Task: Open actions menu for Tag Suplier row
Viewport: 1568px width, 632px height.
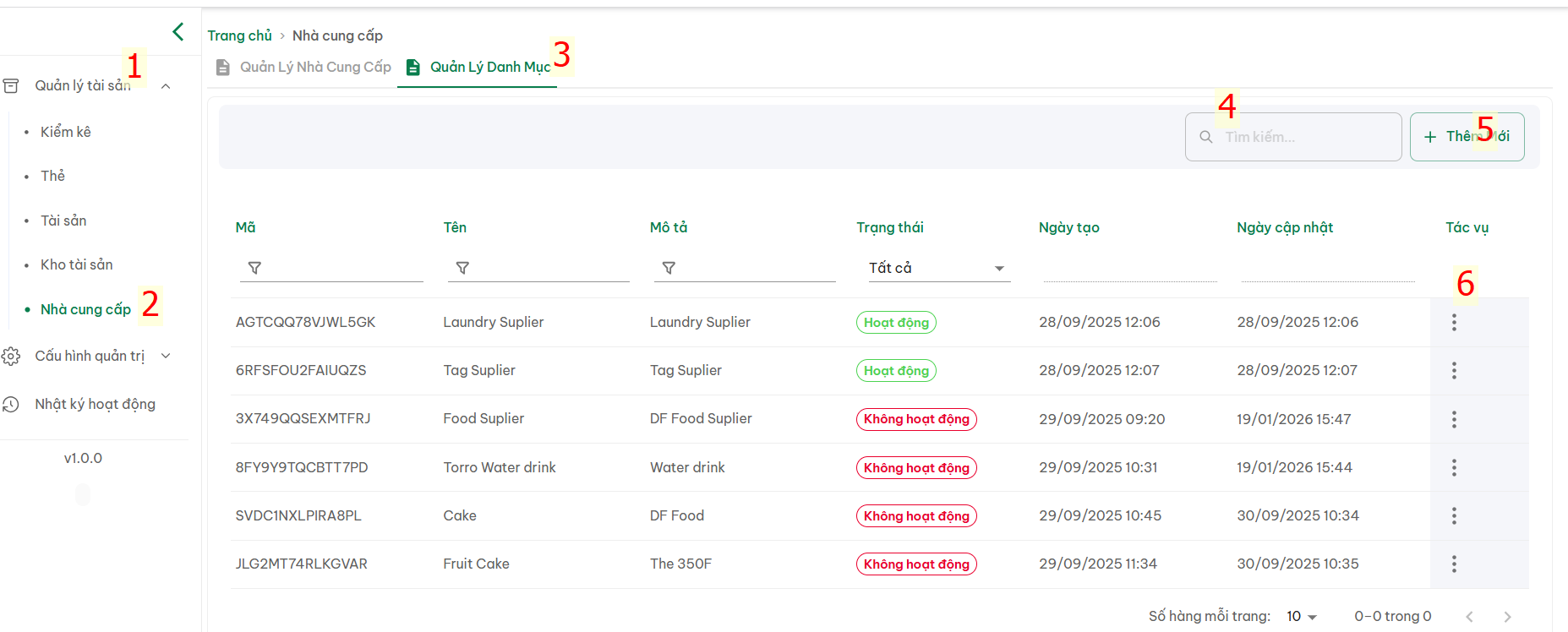Action: pos(1454,370)
